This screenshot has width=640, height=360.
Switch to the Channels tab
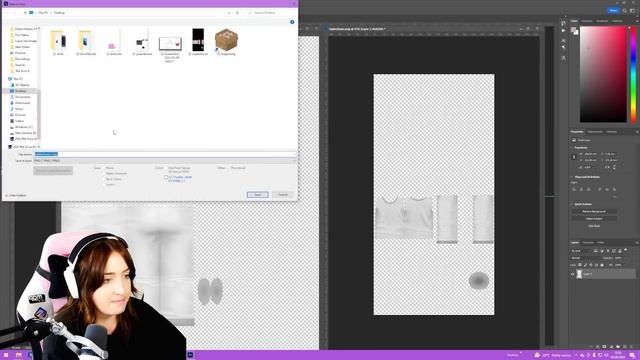click(x=588, y=243)
